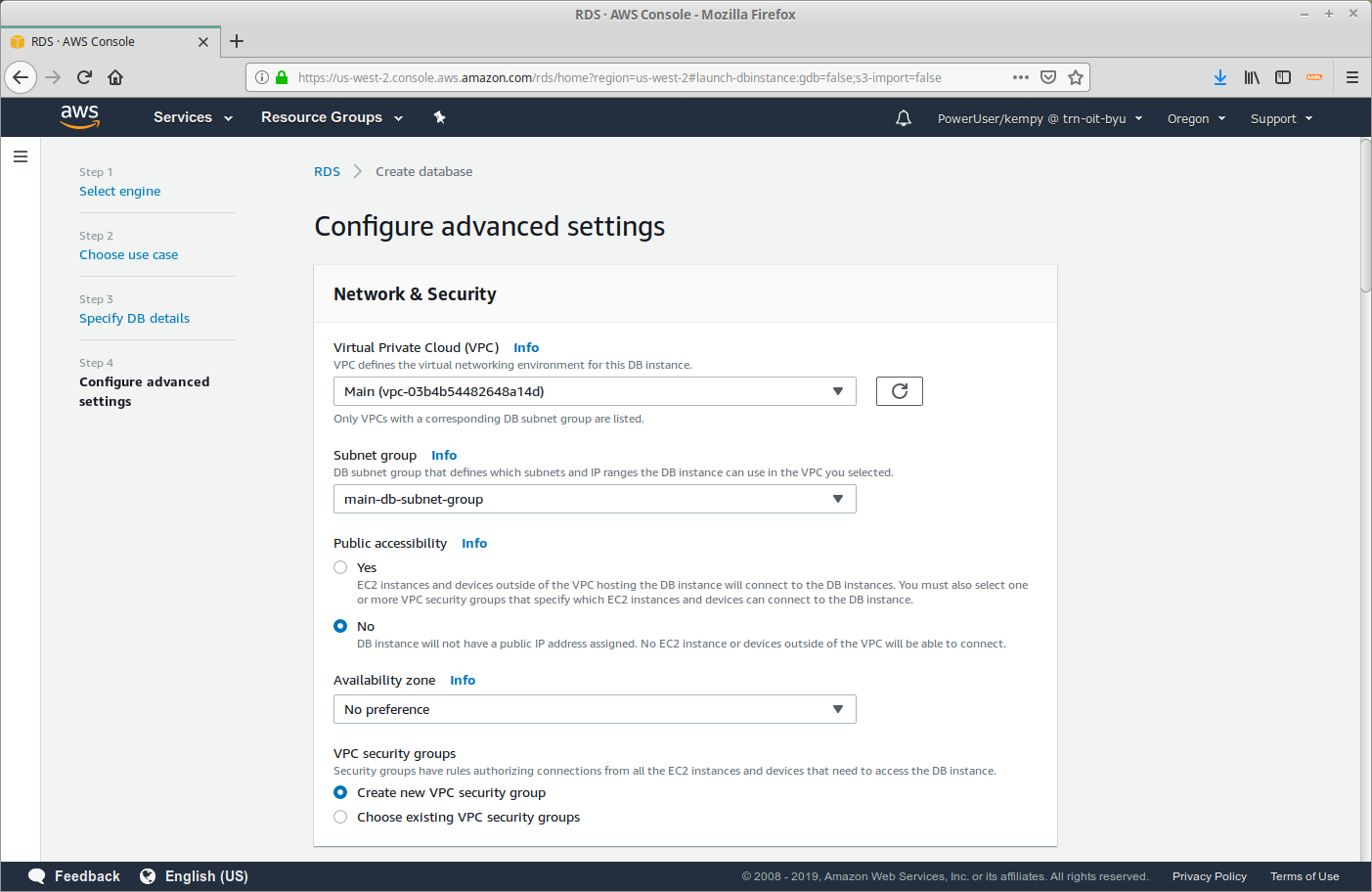Viewport: 1372px width, 892px height.
Task: Open the AWS notifications bell
Action: point(904,118)
